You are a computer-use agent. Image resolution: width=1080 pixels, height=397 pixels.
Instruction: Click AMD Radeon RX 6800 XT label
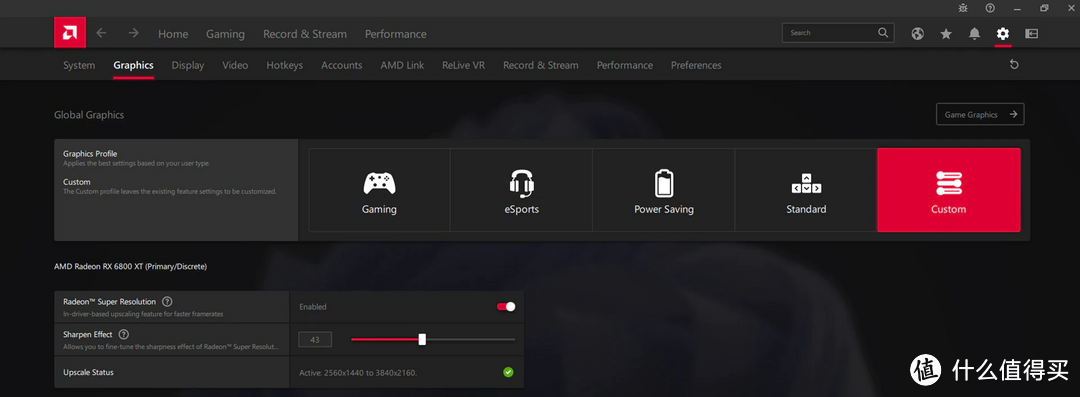coord(131,266)
